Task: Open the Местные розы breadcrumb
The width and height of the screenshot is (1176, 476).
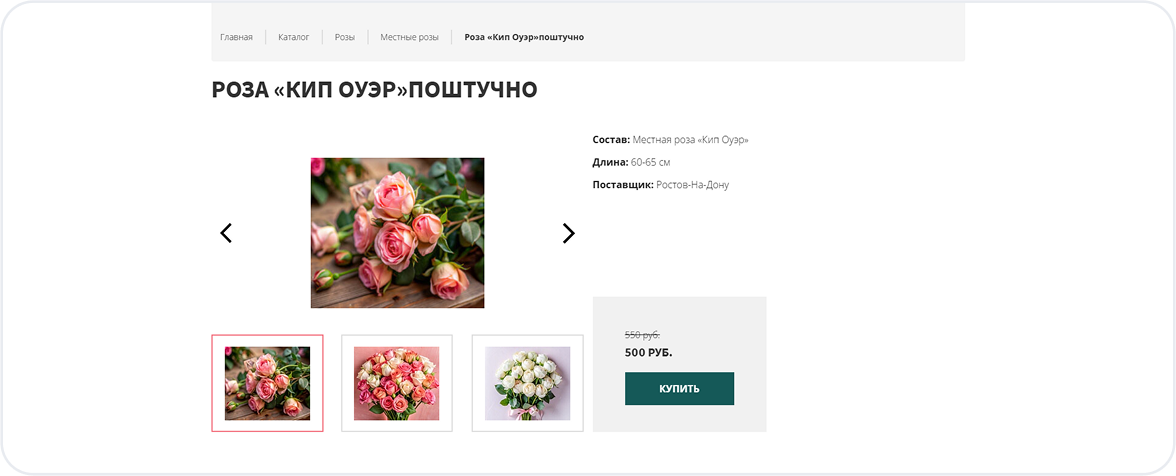Action: pos(409,37)
